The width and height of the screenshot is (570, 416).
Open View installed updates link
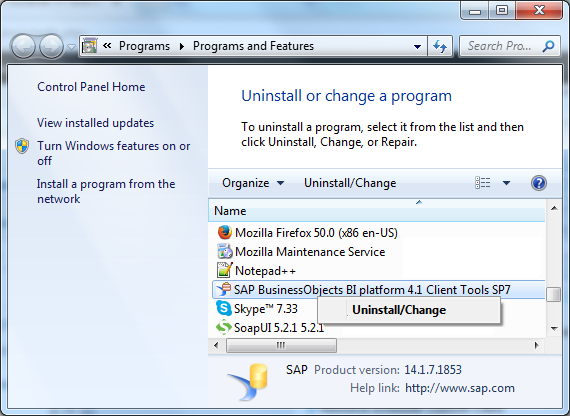point(96,123)
